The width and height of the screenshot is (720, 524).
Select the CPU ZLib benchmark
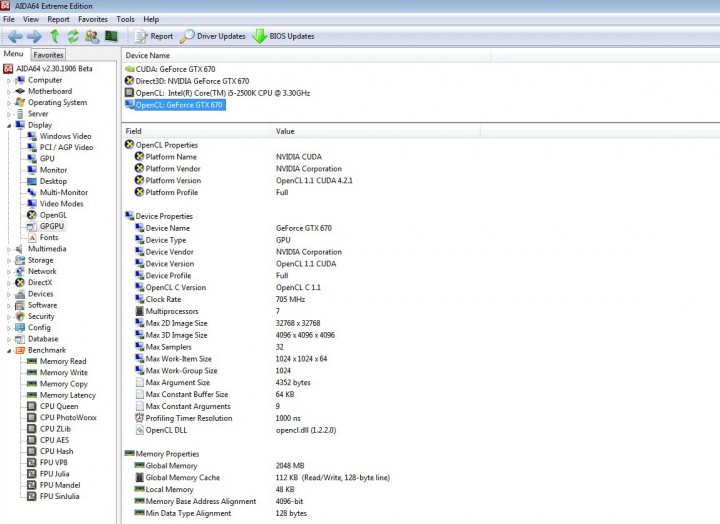click(55, 429)
